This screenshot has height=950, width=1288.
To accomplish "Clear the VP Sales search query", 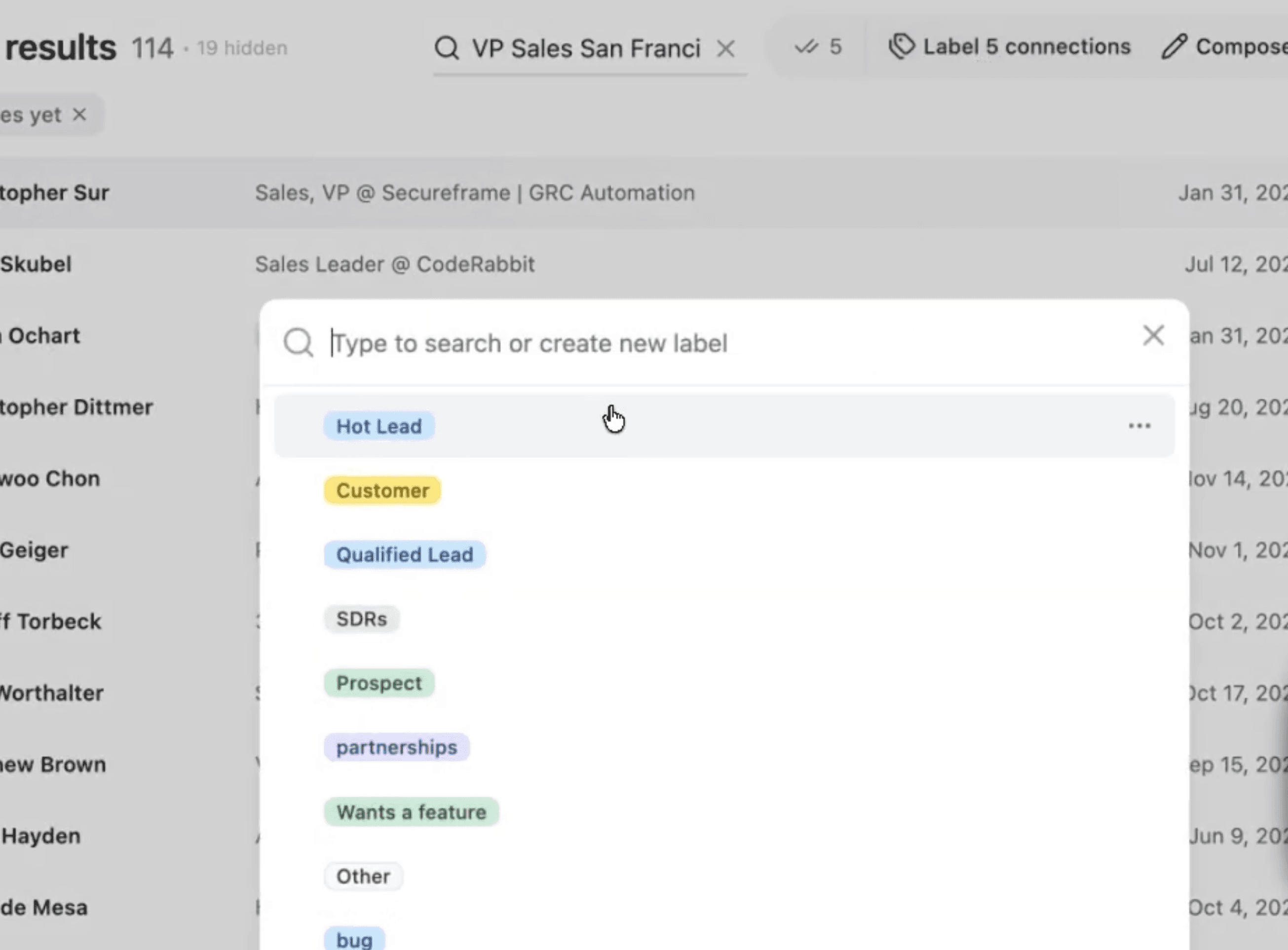I will [x=725, y=48].
